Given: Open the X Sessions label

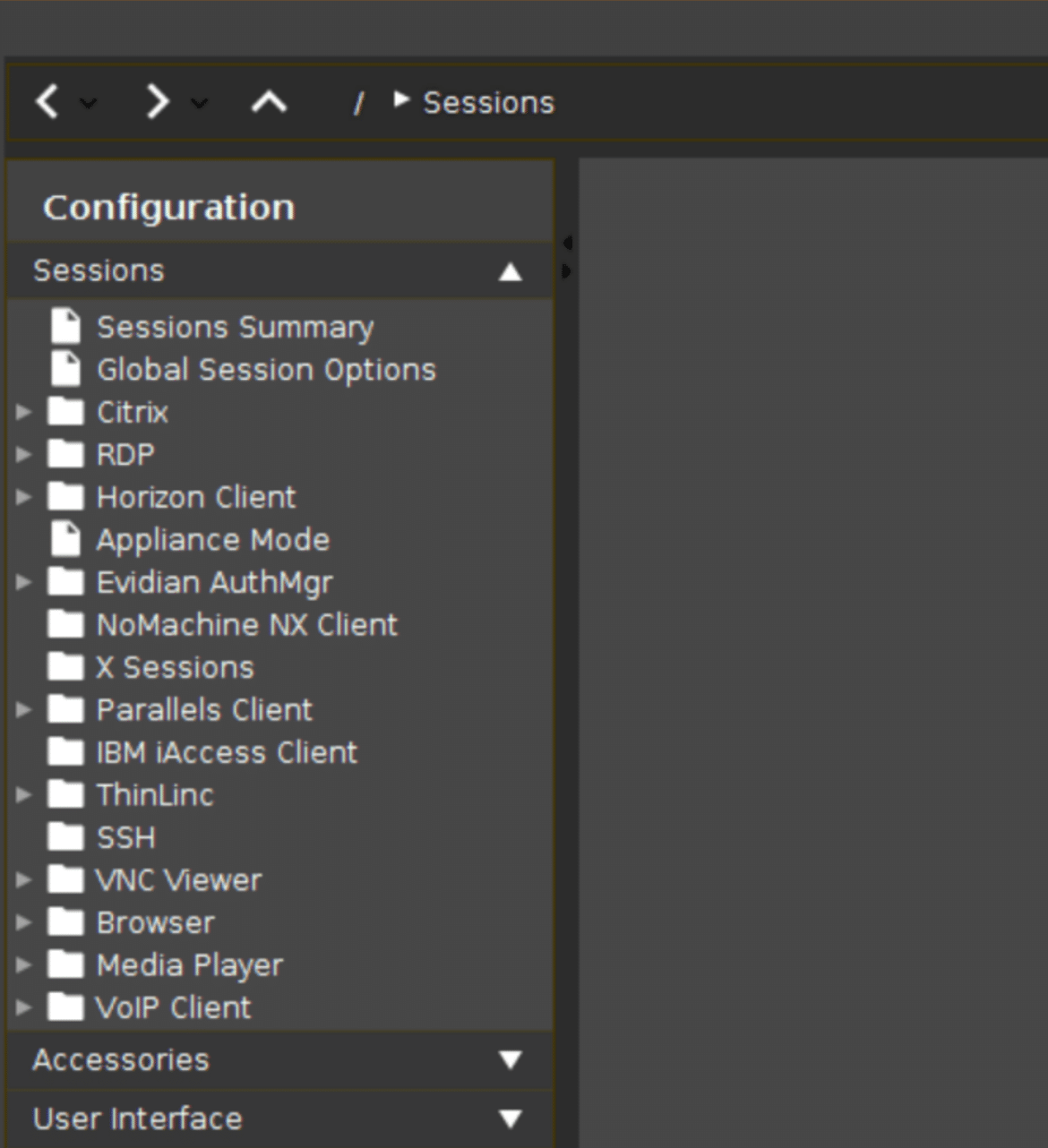Looking at the screenshot, I should [x=176, y=667].
